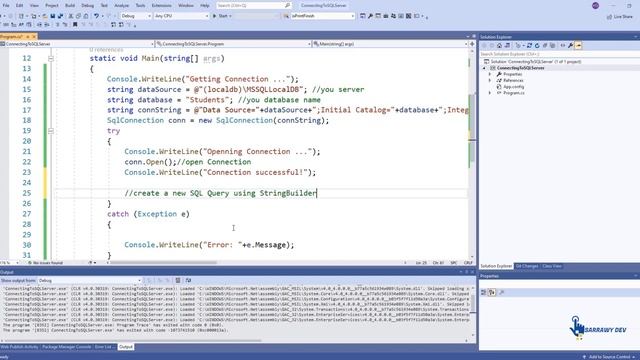The image size is (640, 360).
Task: Switch to Git Changes tab
Action: (527, 266)
